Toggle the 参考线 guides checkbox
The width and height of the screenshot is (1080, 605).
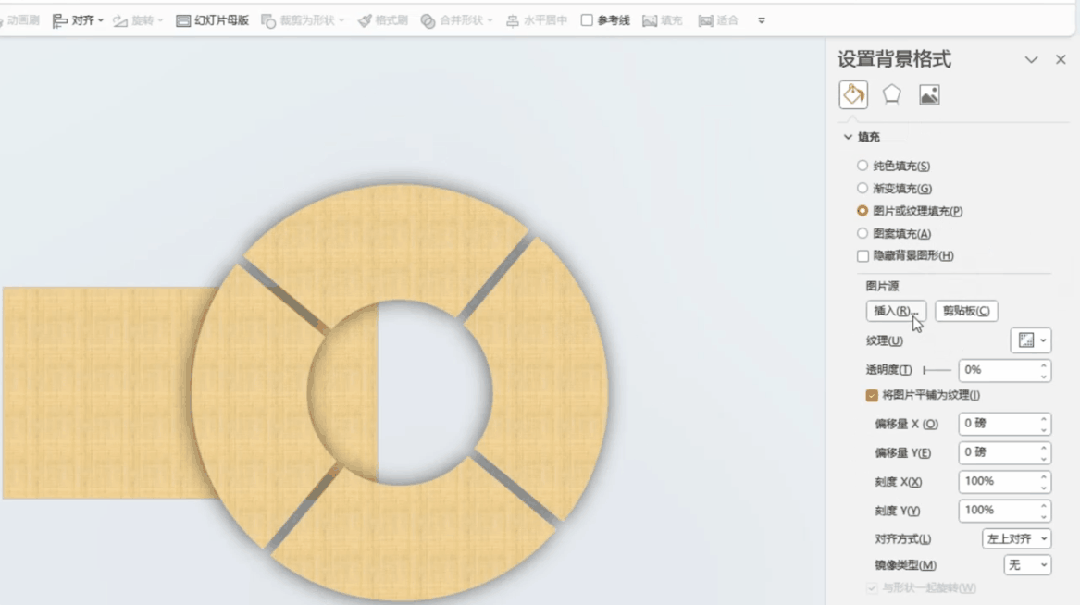[x=586, y=21]
